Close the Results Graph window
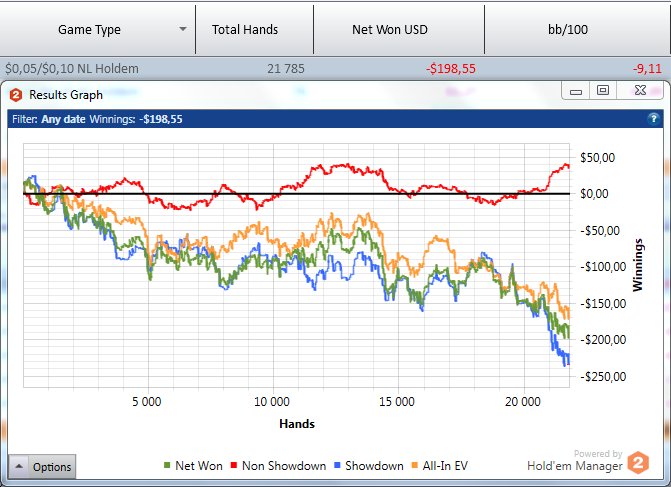 tap(640, 91)
